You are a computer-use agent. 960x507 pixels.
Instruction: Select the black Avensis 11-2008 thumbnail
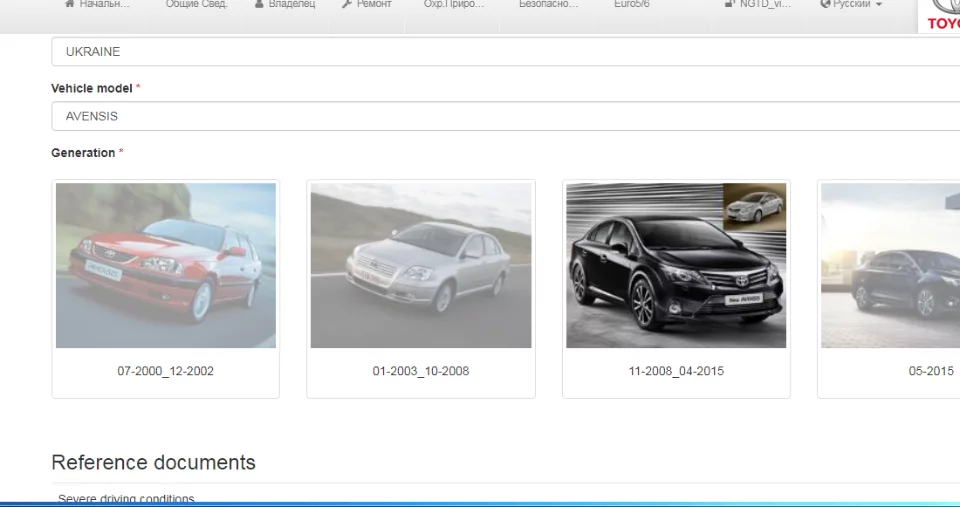676,266
